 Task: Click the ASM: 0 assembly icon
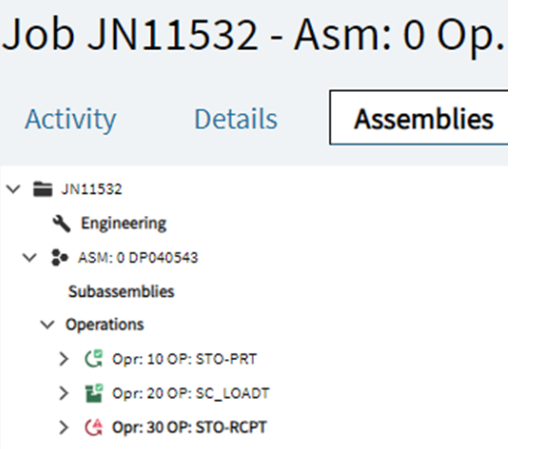pos(59,258)
